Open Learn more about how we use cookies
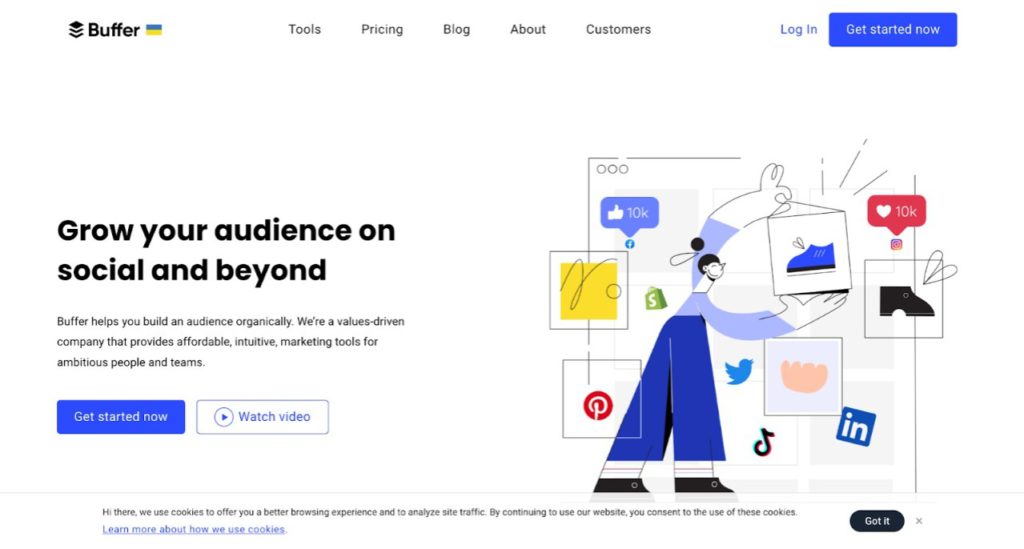Screen dimensions: 1024x549 [194, 529]
